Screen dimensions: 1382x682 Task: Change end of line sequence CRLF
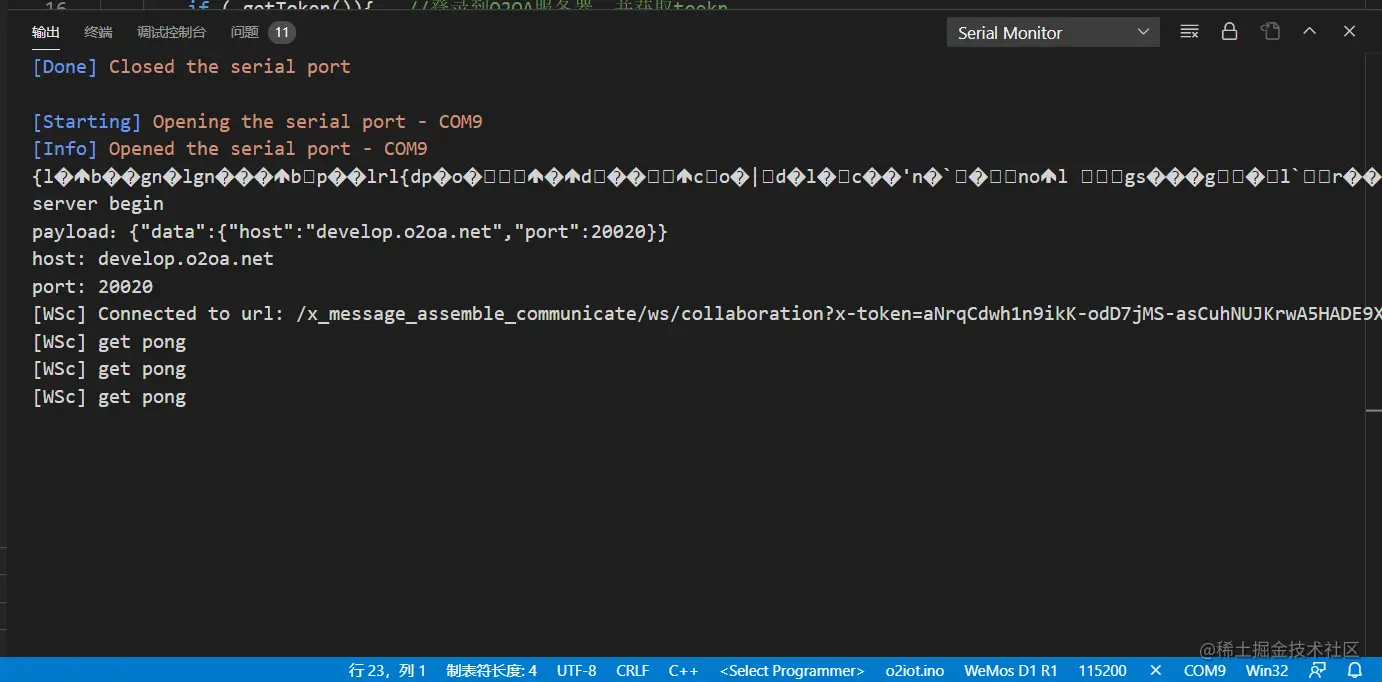click(x=633, y=671)
